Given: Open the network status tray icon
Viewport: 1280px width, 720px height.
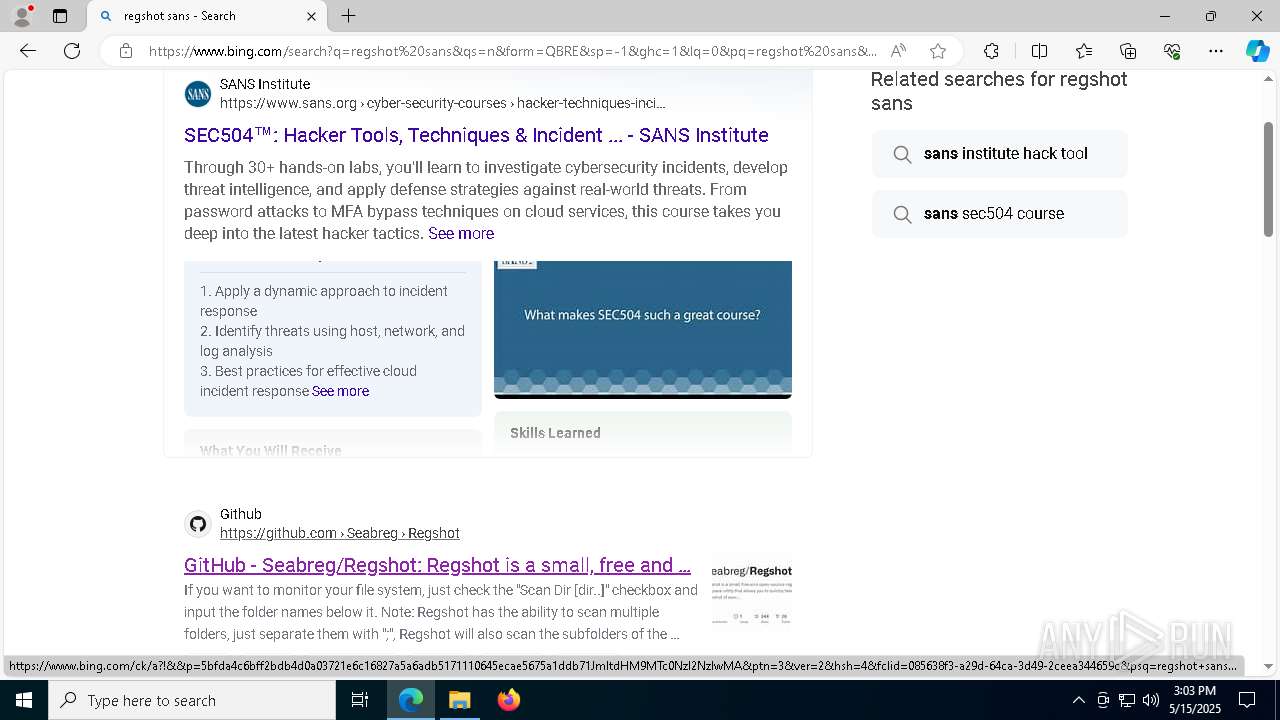Looking at the screenshot, I should coord(1127,700).
